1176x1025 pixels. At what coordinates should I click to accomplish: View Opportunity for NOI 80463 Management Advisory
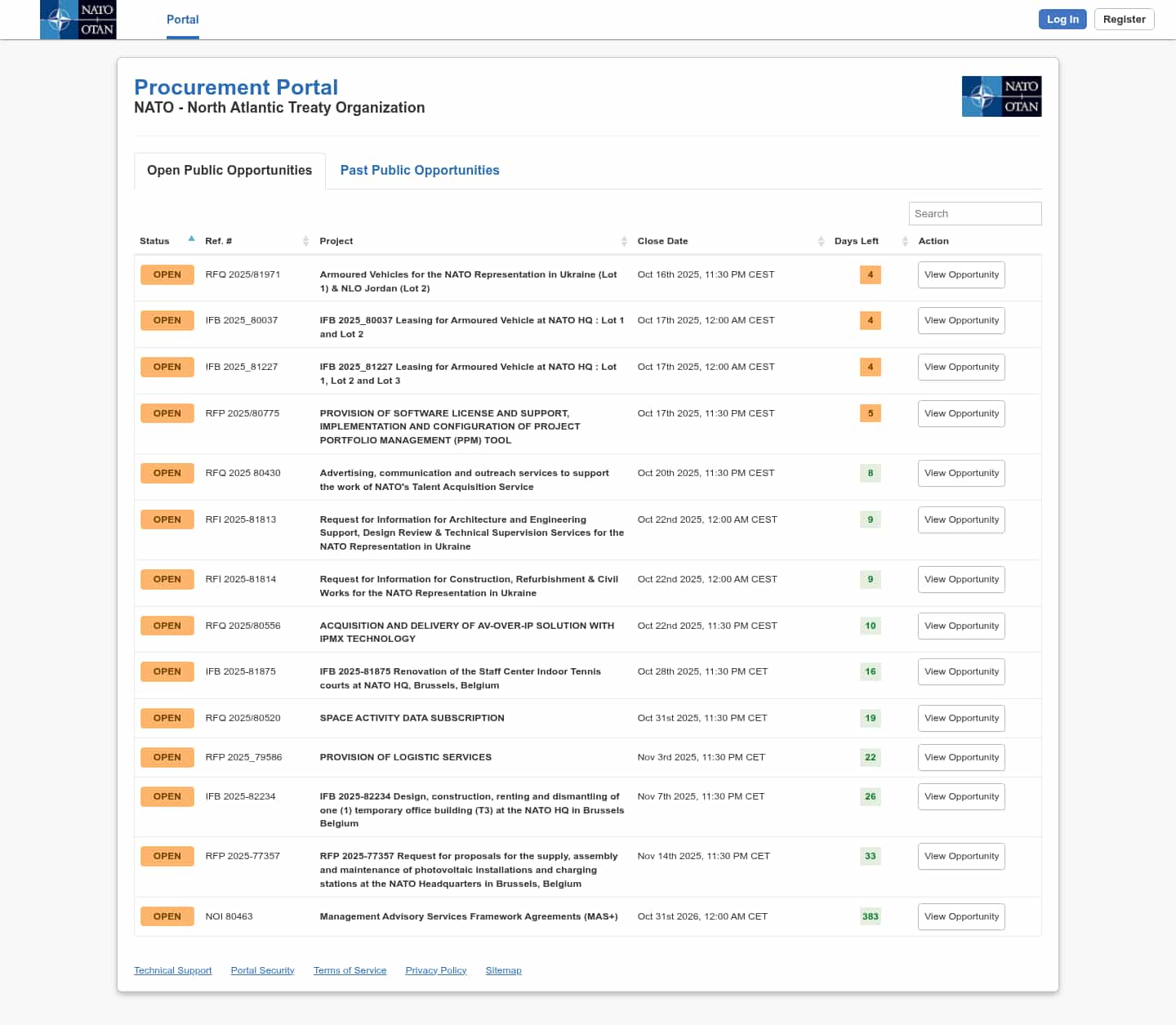961,916
